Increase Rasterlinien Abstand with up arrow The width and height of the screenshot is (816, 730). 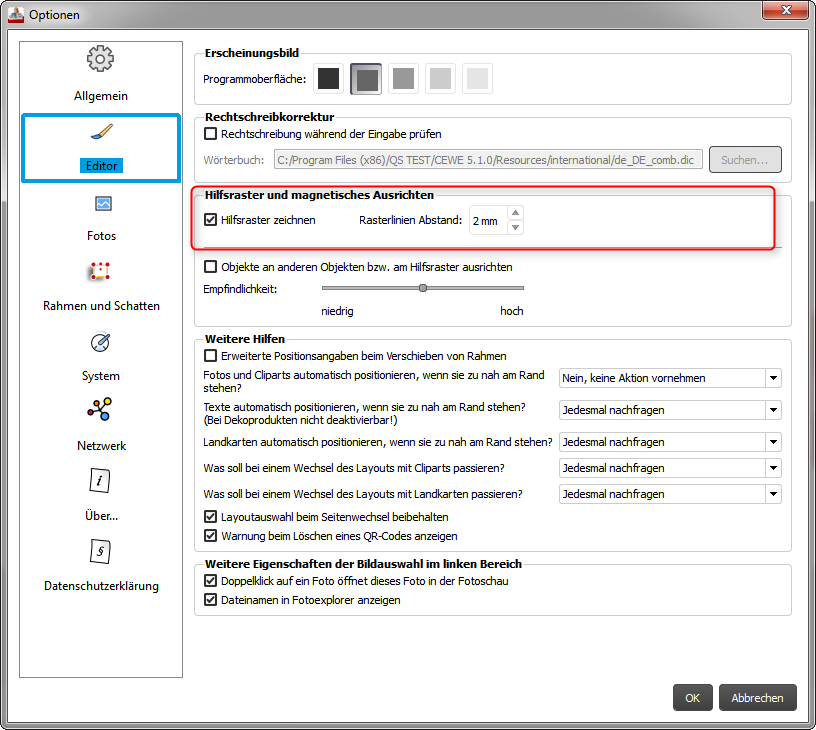click(515, 212)
